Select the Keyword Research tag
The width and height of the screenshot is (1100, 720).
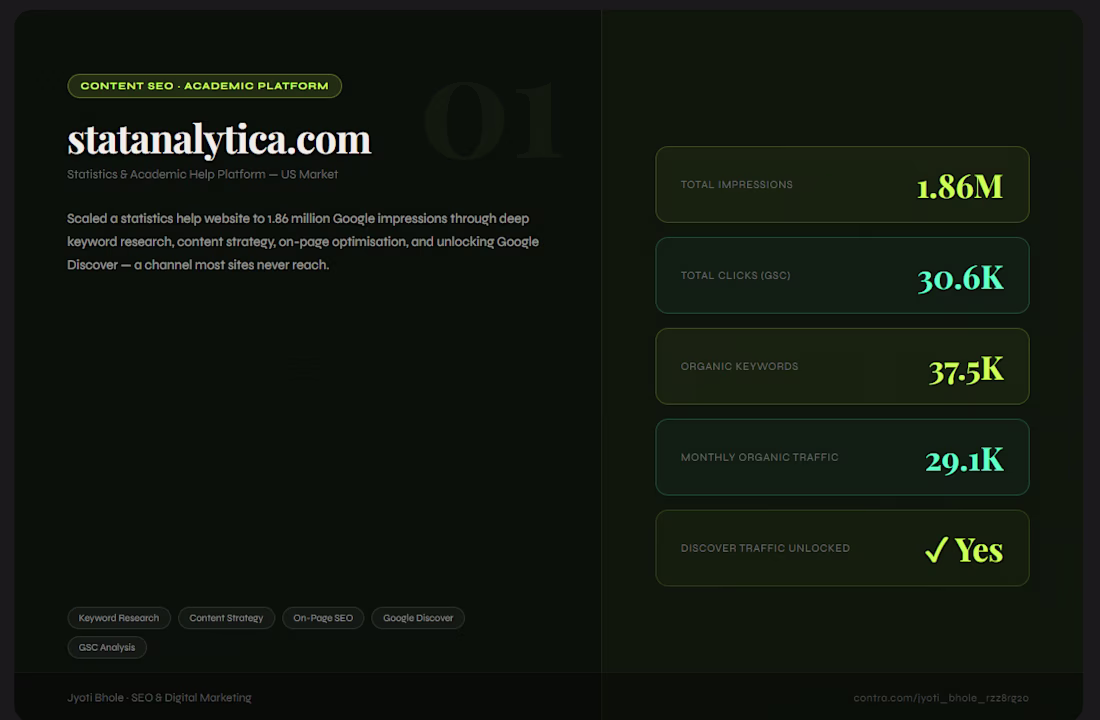119,618
